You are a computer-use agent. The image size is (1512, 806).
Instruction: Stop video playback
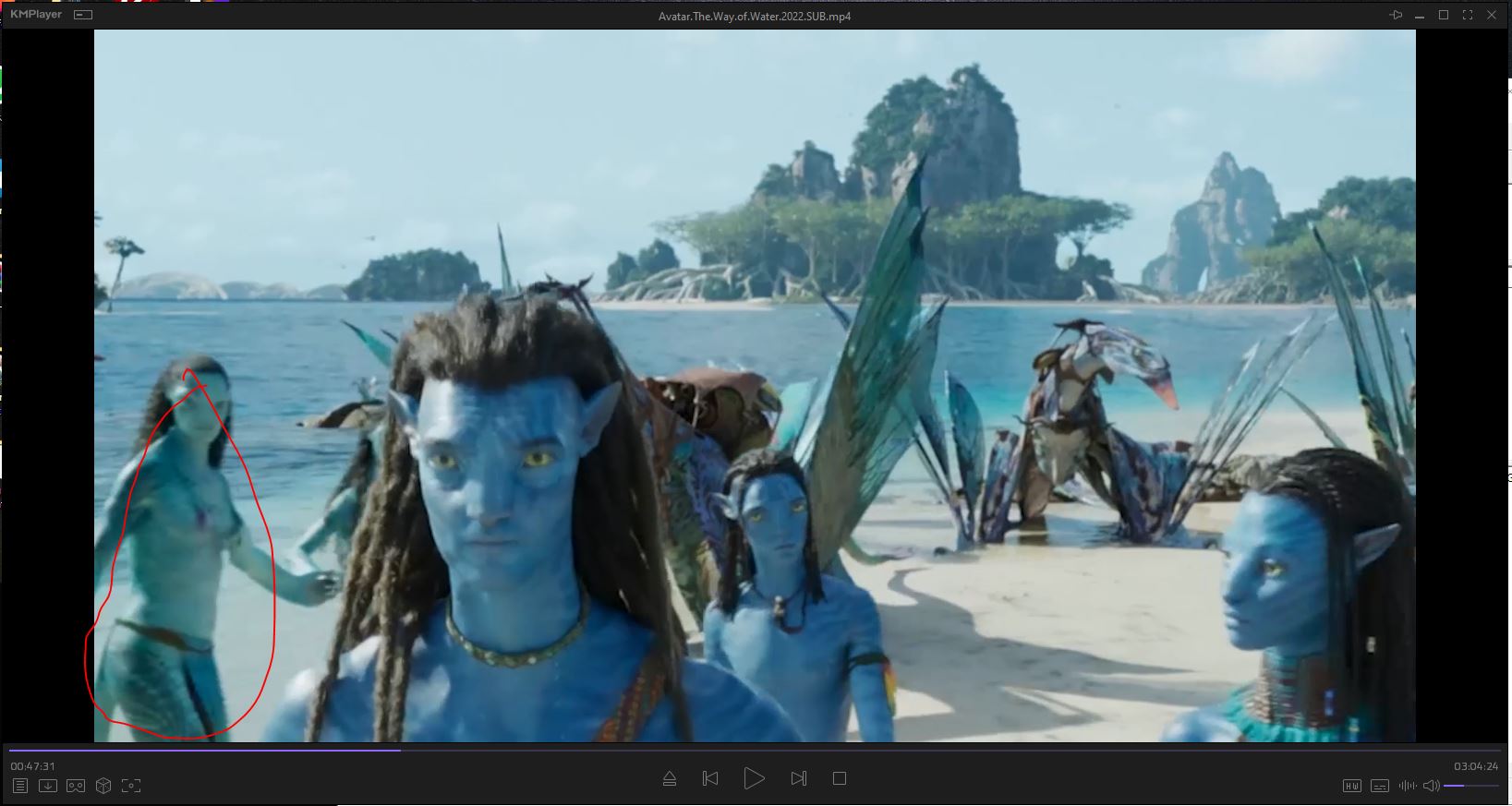840,778
